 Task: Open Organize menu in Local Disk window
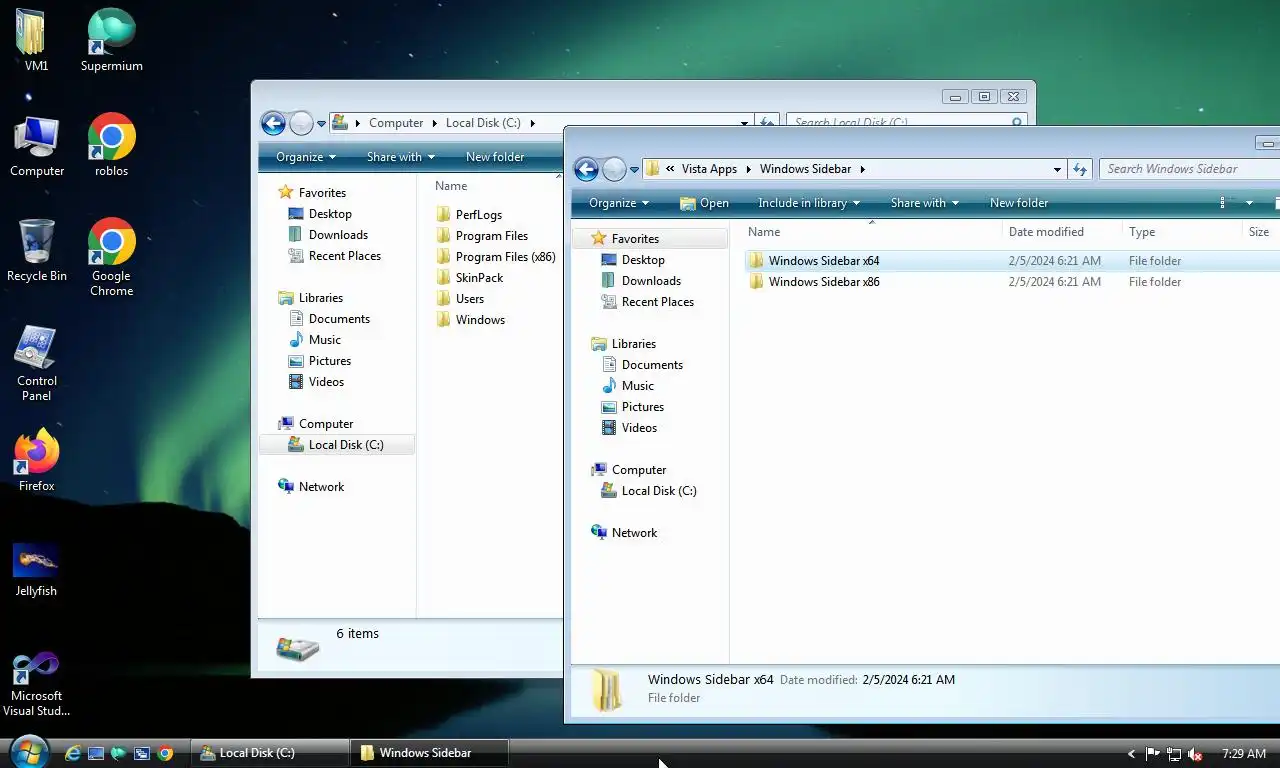(x=306, y=157)
